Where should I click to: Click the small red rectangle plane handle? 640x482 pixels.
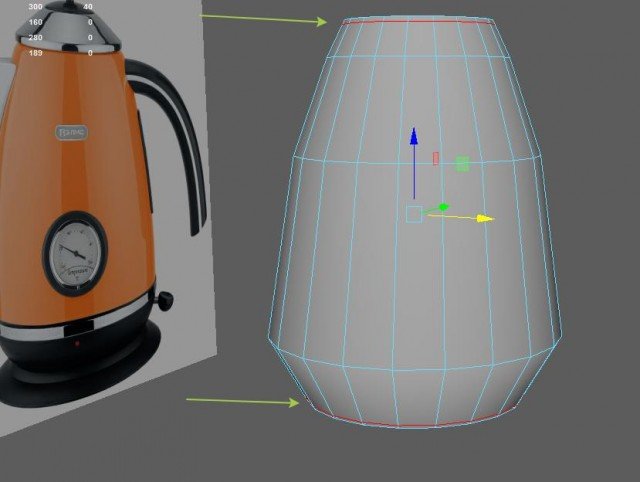pos(436,158)
